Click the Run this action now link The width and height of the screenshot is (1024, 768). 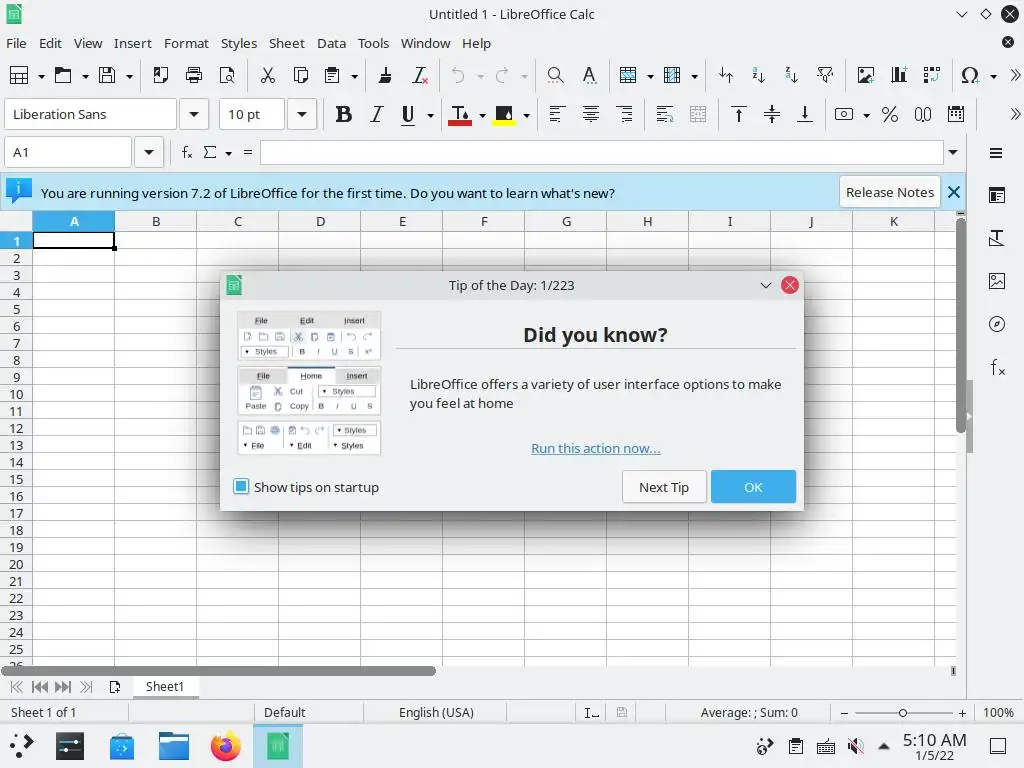pos(595,448)
